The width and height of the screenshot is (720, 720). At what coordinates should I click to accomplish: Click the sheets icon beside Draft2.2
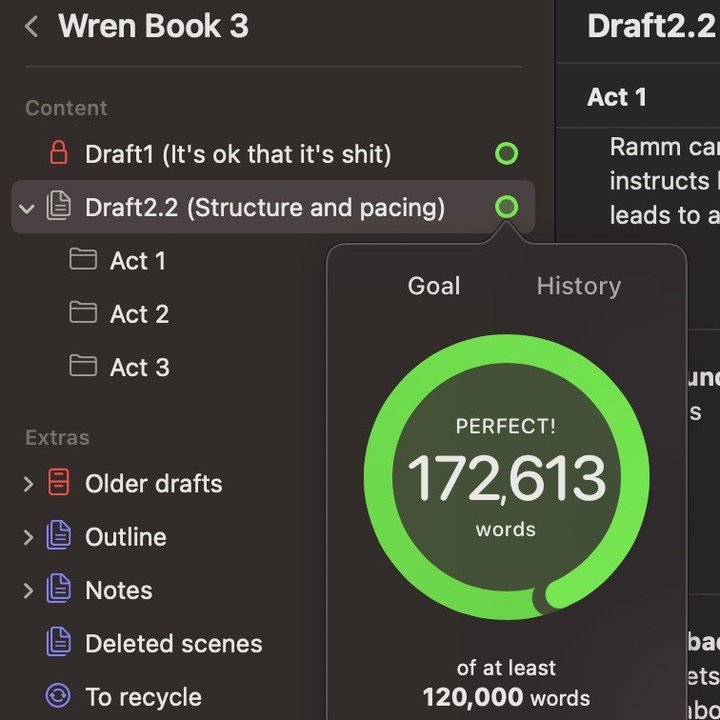pos(59,206)
